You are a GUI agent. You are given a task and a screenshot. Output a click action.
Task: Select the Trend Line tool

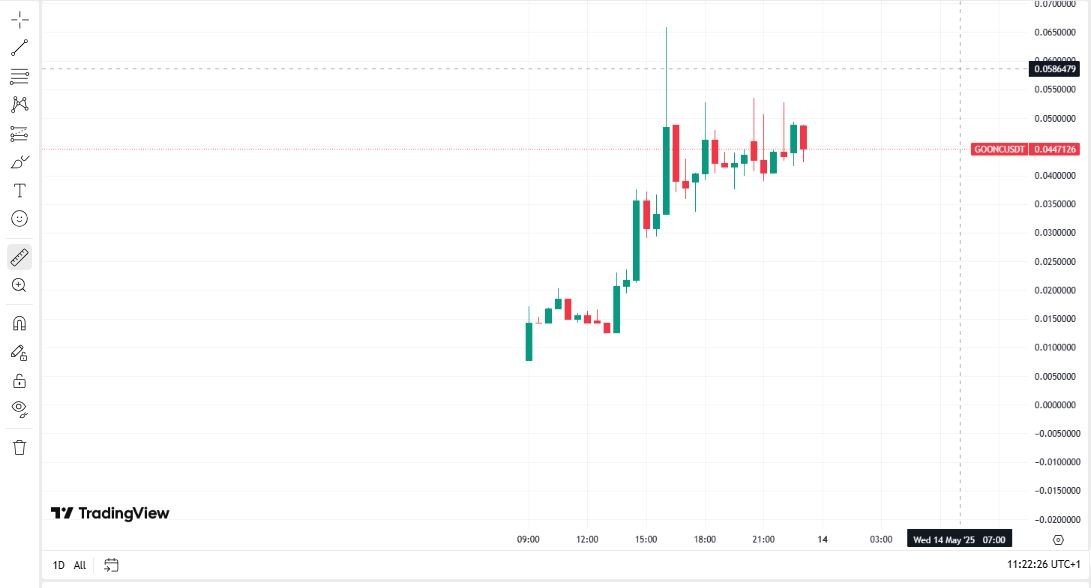pyautogui.click(x=19, y=47)
